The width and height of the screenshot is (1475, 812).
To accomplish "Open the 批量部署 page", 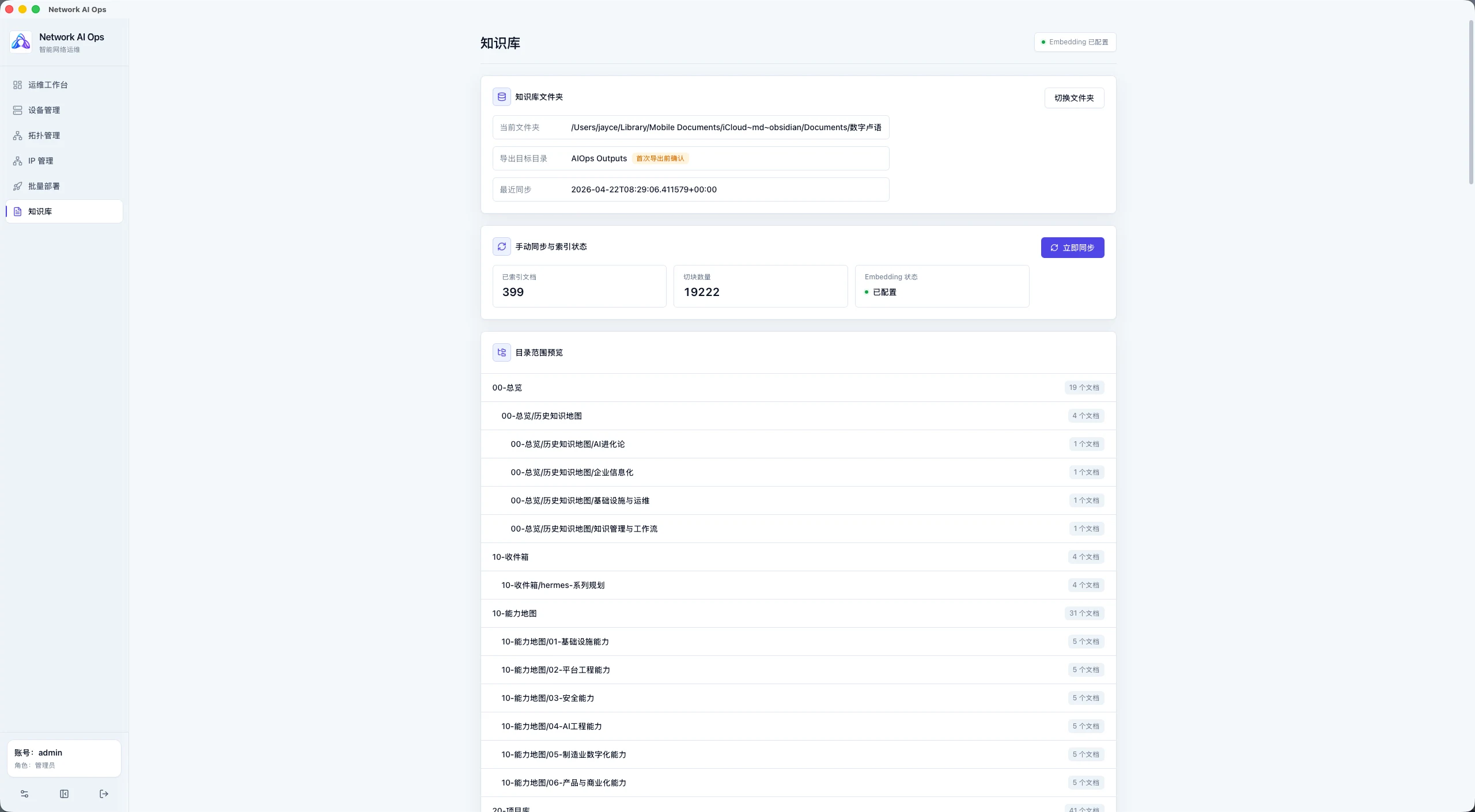I will (64, 186).
